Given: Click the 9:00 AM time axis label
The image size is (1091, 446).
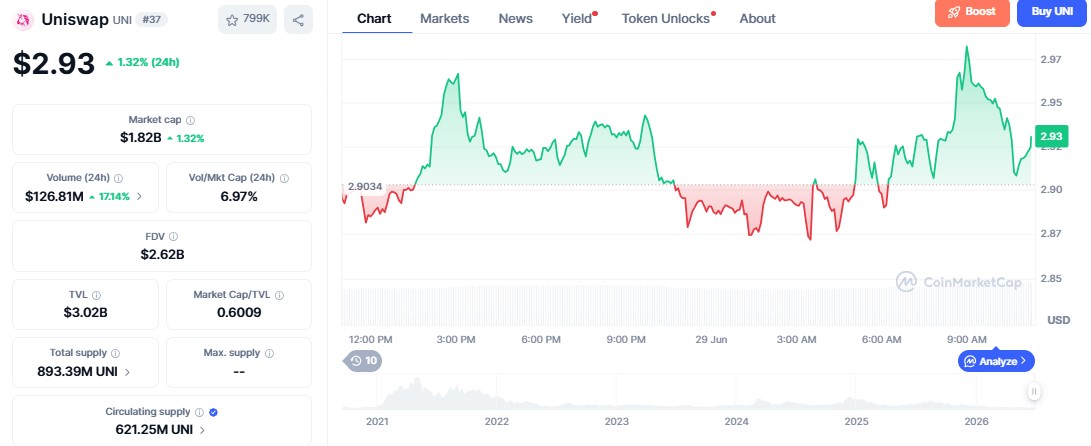Looking at the screenshot, I should tap(966, 340).
